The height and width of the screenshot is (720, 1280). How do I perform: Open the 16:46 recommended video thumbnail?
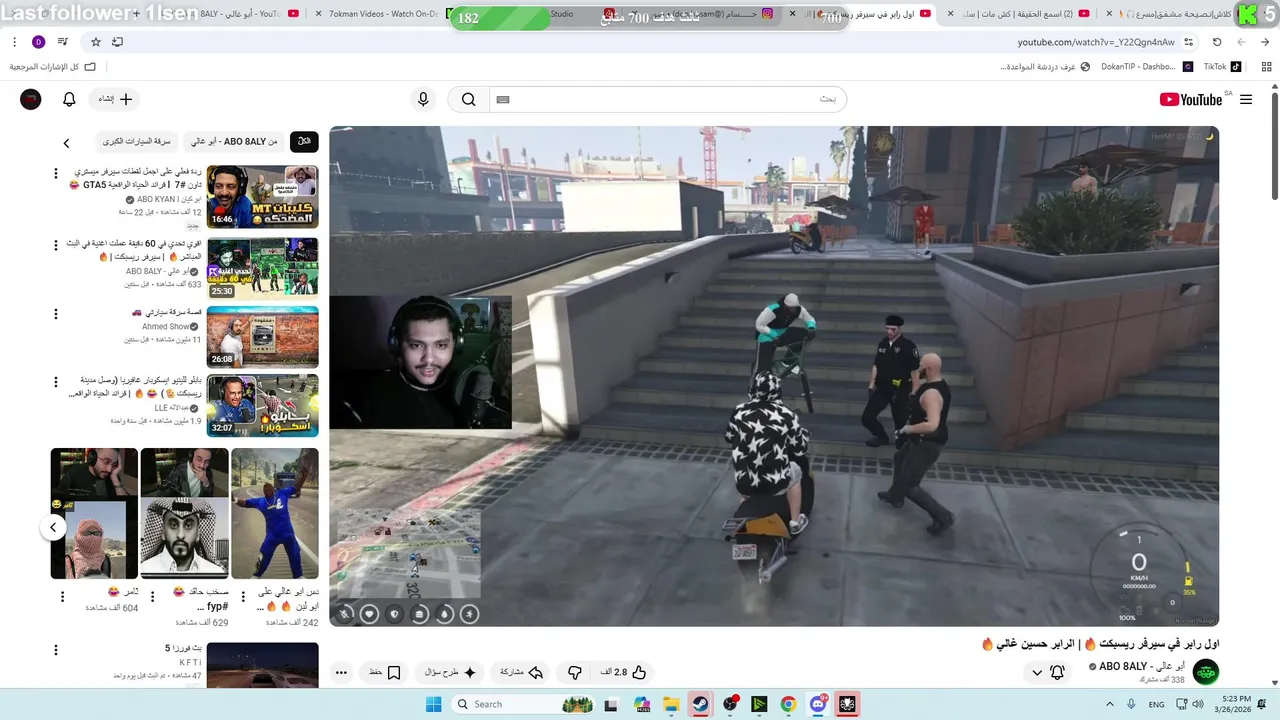262,197
